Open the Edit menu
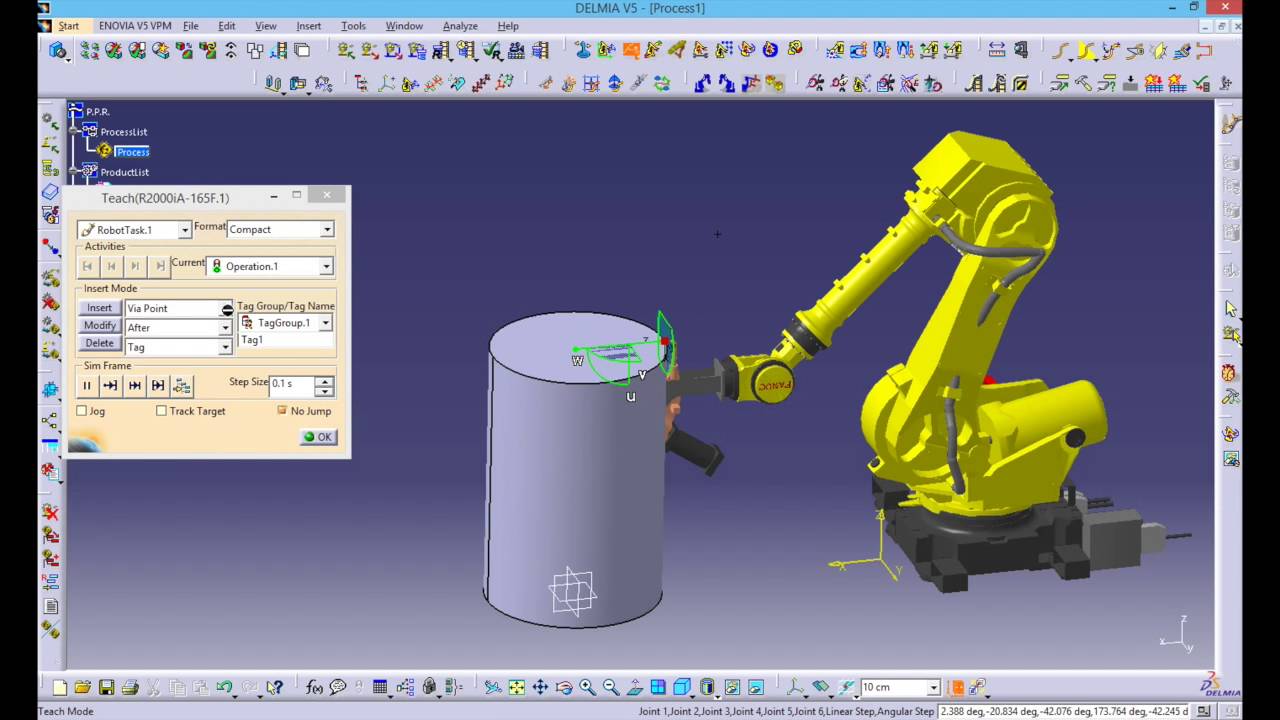Screen dimensions: 1280x720 [227, 26]
